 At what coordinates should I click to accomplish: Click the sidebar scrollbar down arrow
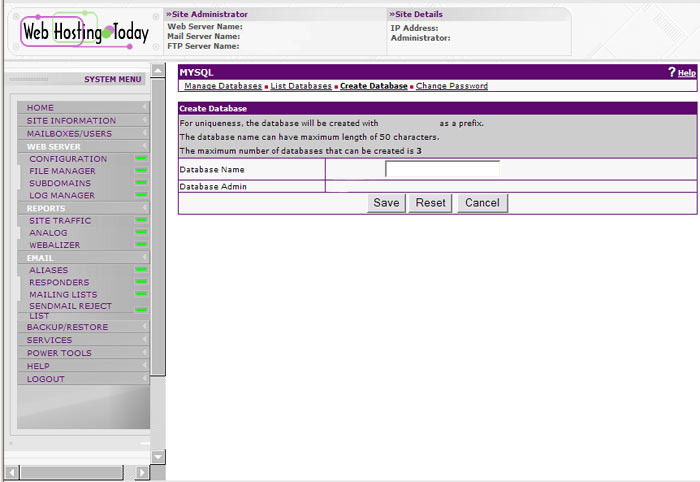pyautogui.click(x=157, y=456)
